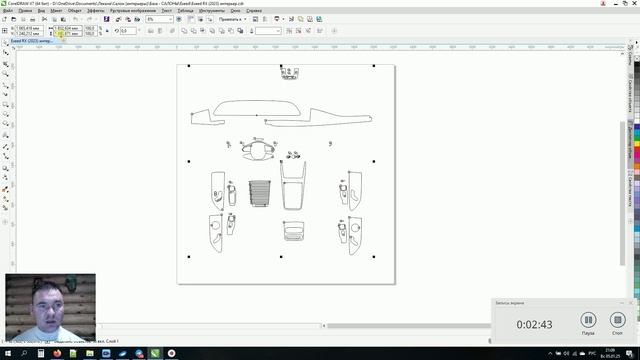The height and width of the screenshot is (360, 640).
Task: Click the Open file folder icon
Action: click(x=13, y=19)
